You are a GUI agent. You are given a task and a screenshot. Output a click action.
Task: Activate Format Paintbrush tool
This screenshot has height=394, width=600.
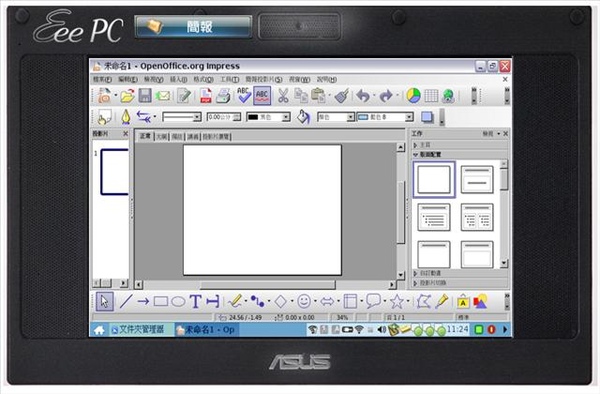tap(342, 96)
